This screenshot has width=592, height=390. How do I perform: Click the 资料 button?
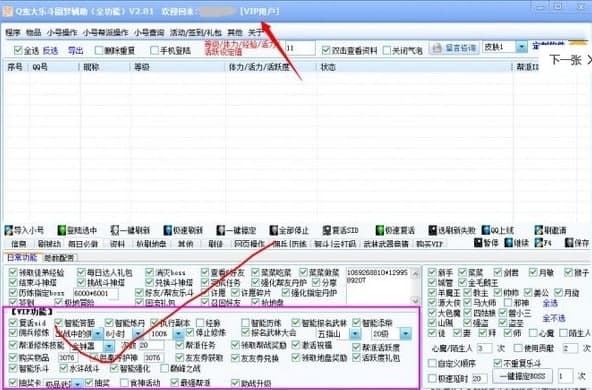tap(117, 244)
